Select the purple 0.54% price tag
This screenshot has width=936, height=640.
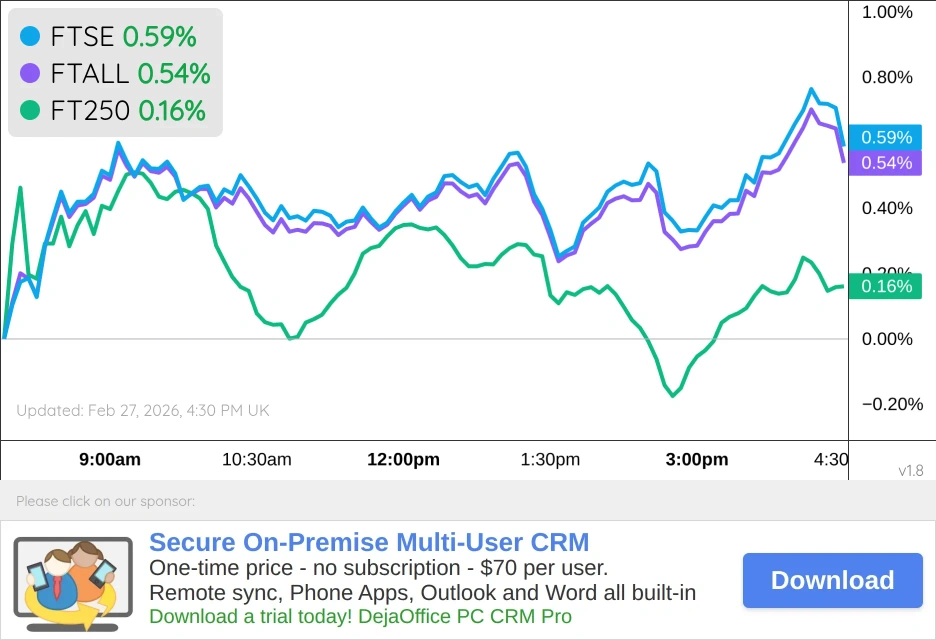(884, 161)
